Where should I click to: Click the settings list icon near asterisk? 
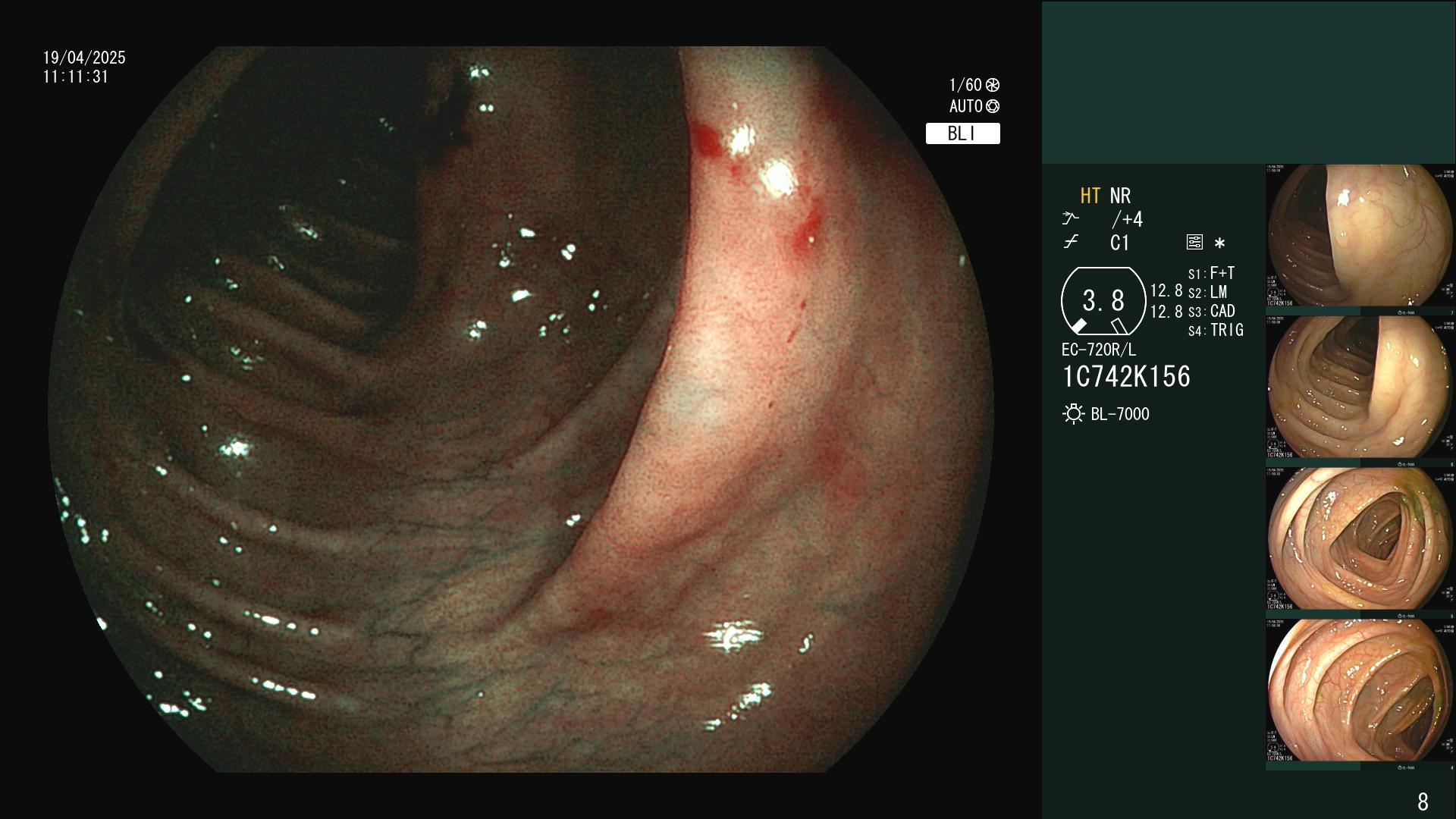tap(1194, 243)
